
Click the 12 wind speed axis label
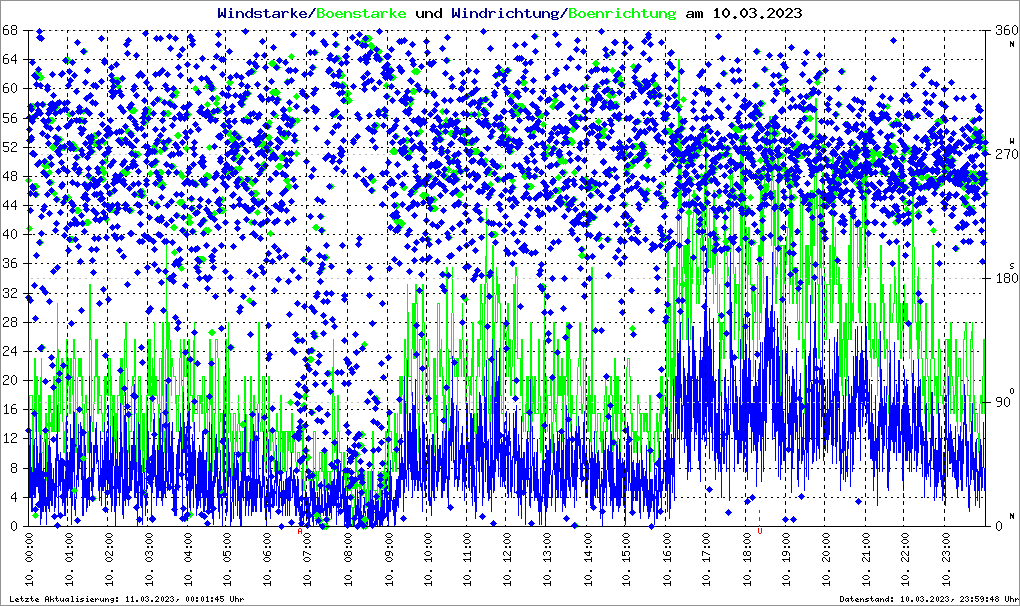tap(10, 438)
